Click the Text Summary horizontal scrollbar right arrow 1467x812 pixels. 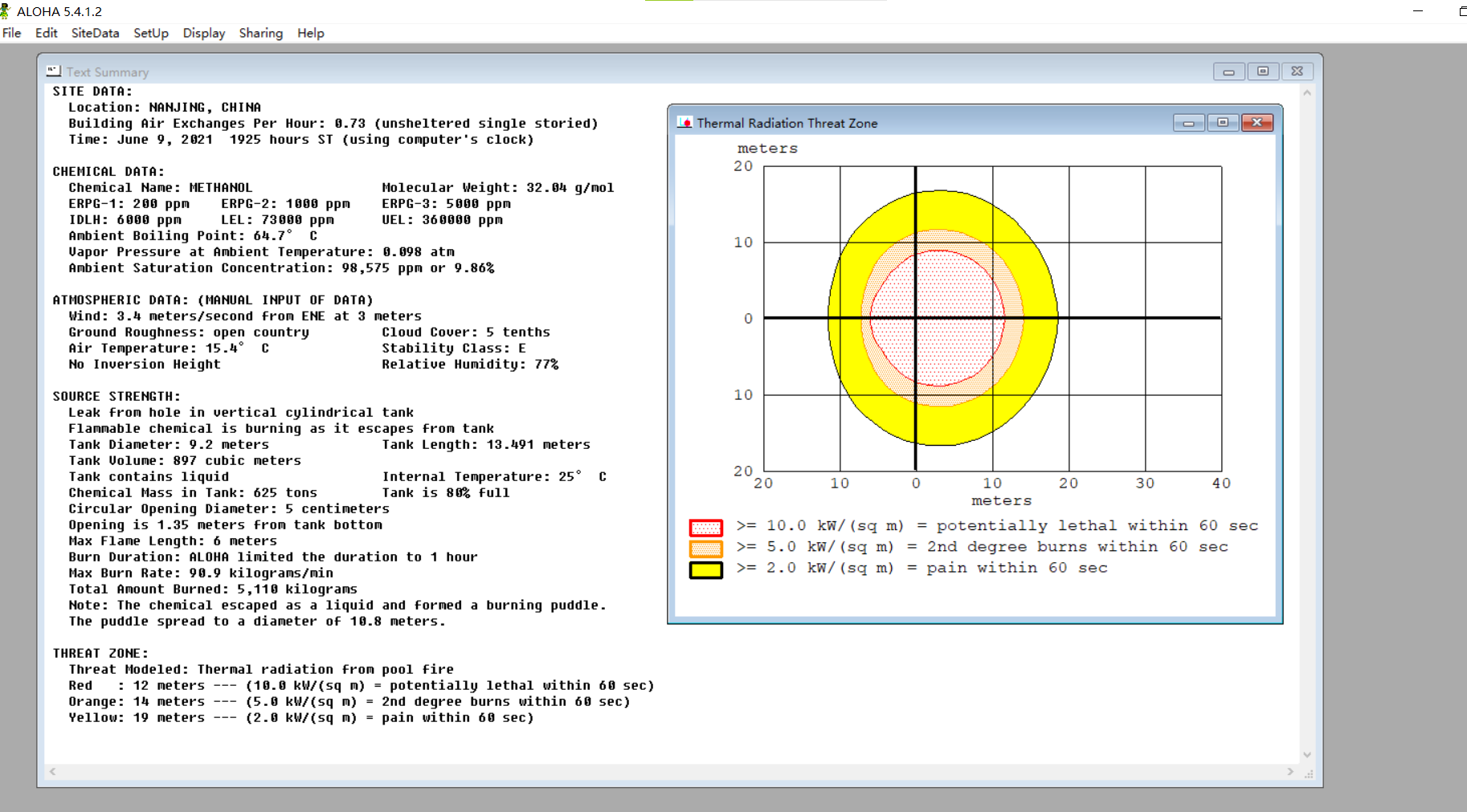(x=1290, y=772)
